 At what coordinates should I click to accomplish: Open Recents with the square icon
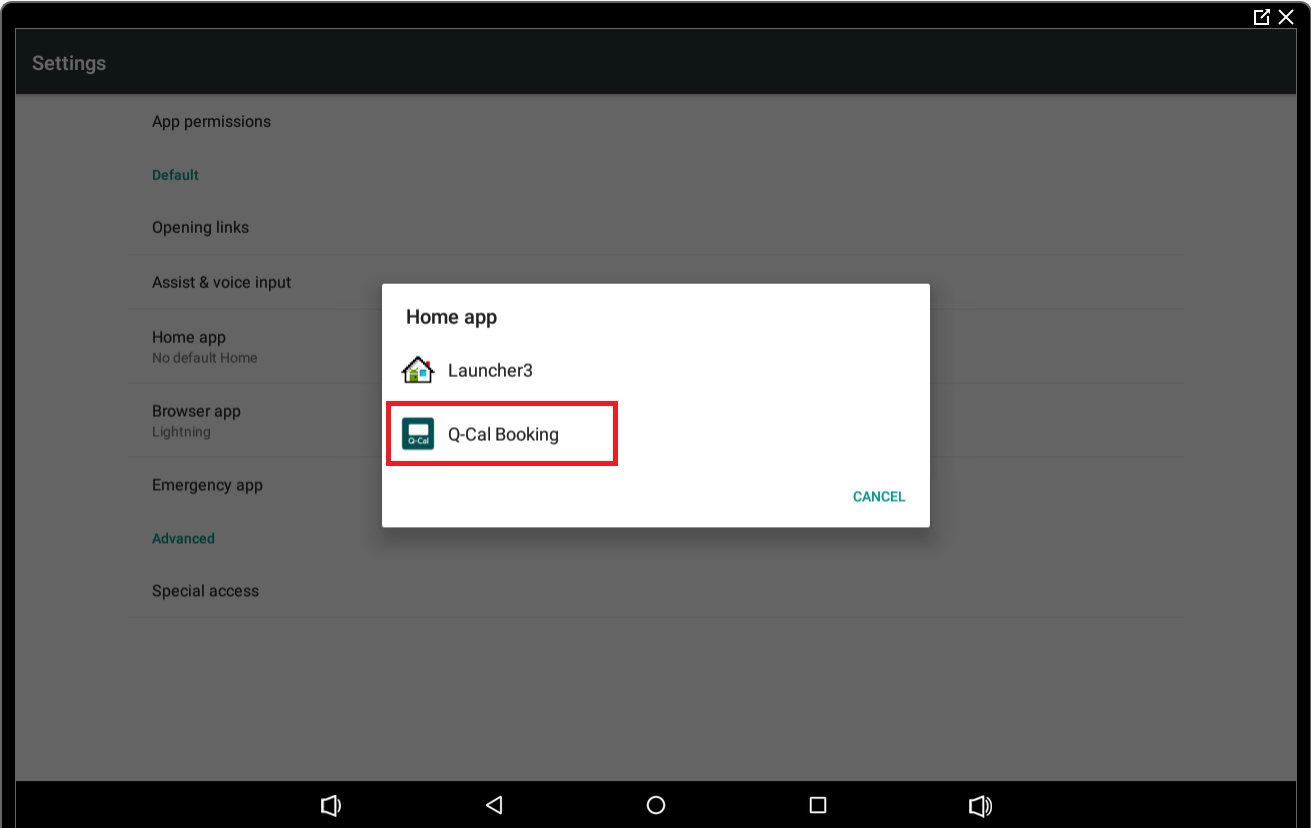[818, 805]
